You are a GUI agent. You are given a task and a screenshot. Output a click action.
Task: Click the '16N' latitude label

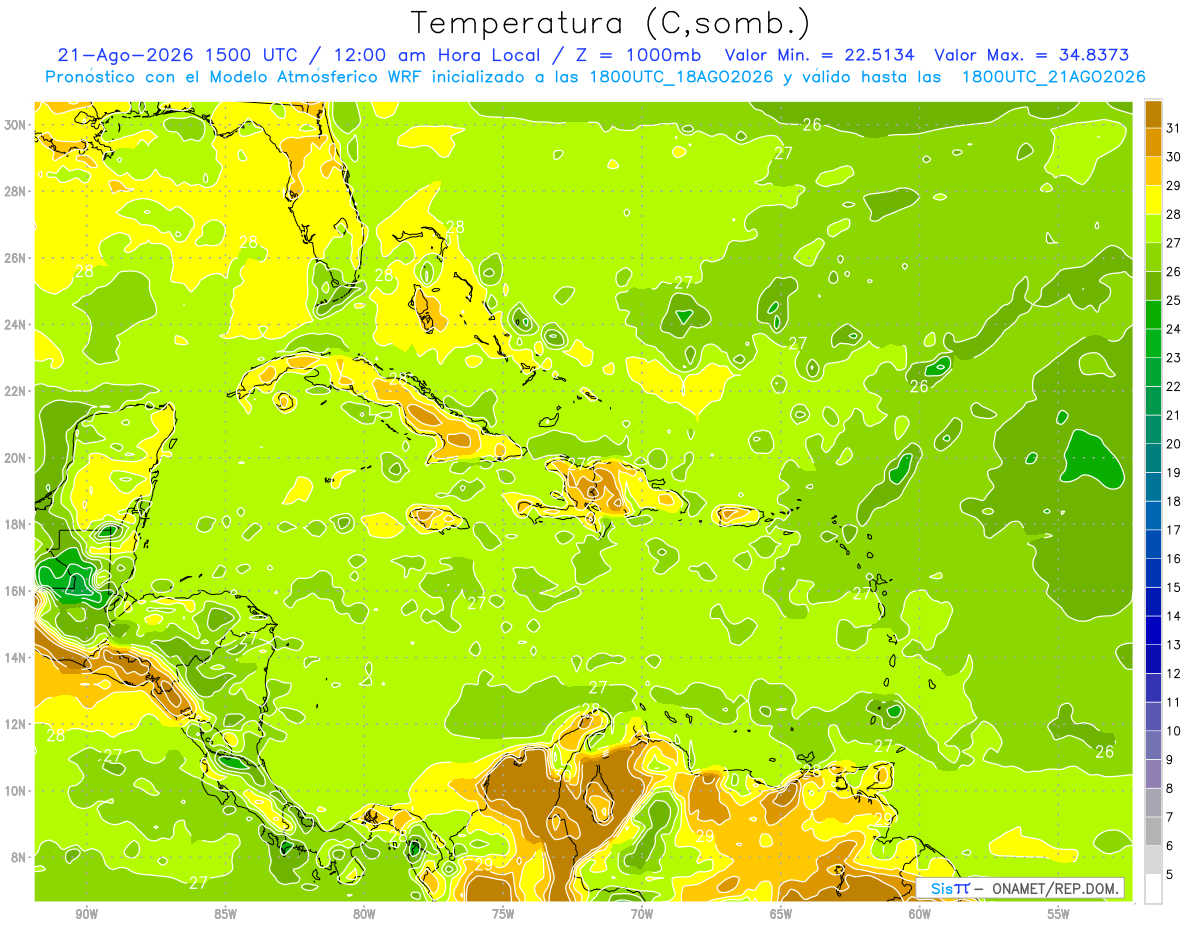tap(16, 591)
